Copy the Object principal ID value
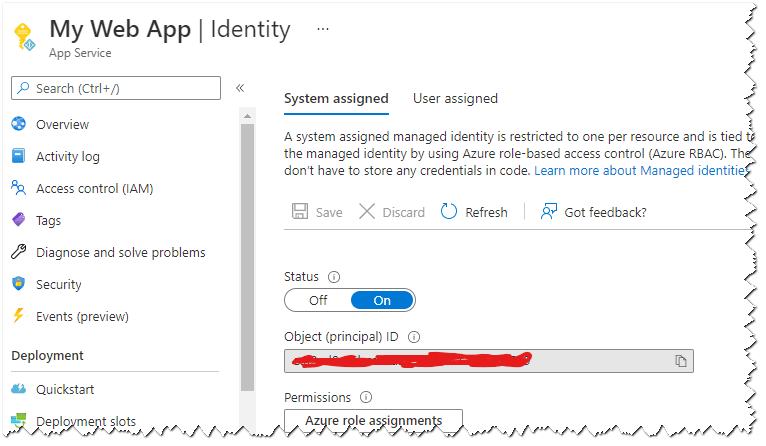 pos(681,361)
